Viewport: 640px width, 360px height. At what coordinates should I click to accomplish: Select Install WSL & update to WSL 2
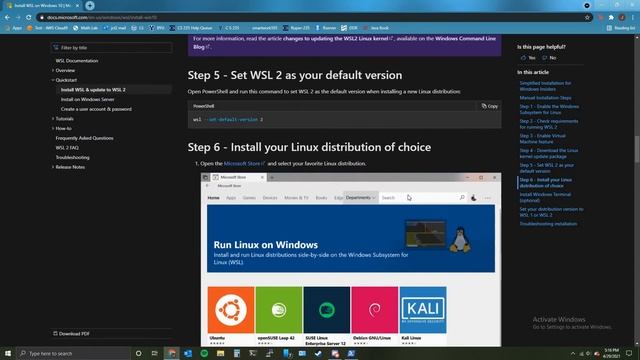pyautogui.click(x=93, y=90)
